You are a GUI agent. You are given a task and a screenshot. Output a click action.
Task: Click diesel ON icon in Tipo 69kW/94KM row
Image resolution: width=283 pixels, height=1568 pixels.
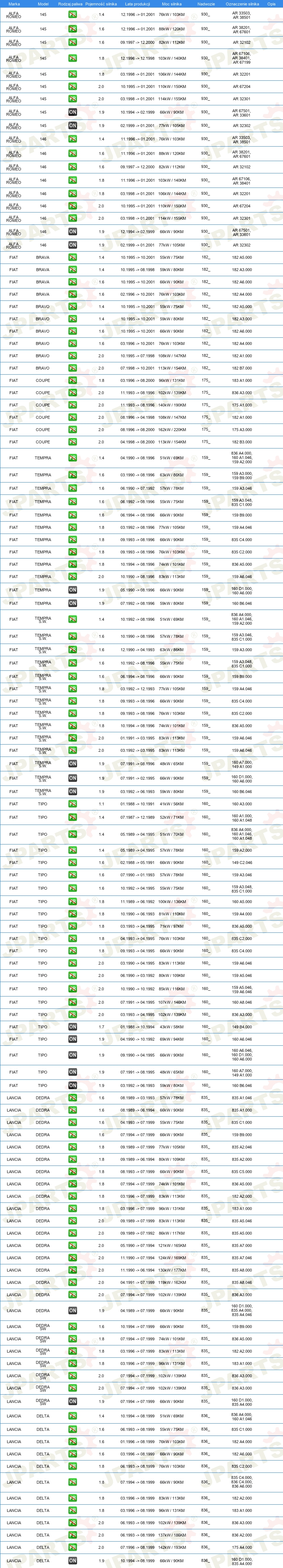pos(72,1039)
